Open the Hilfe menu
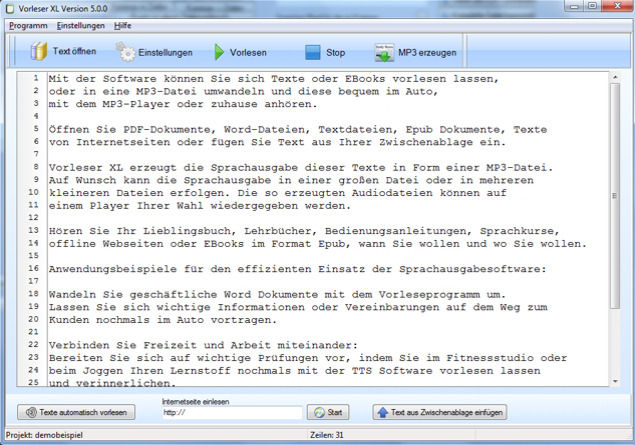The width and height of the screenshot is (635, 445). pyautogui.click(x=123, y=26)
